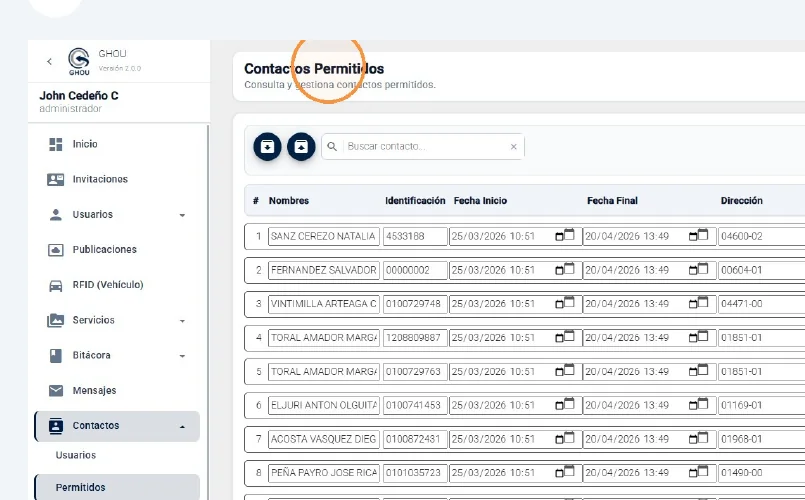Click the Identificación column header
Viewport: 805px width, 500px height.
[x=415, y=201]
